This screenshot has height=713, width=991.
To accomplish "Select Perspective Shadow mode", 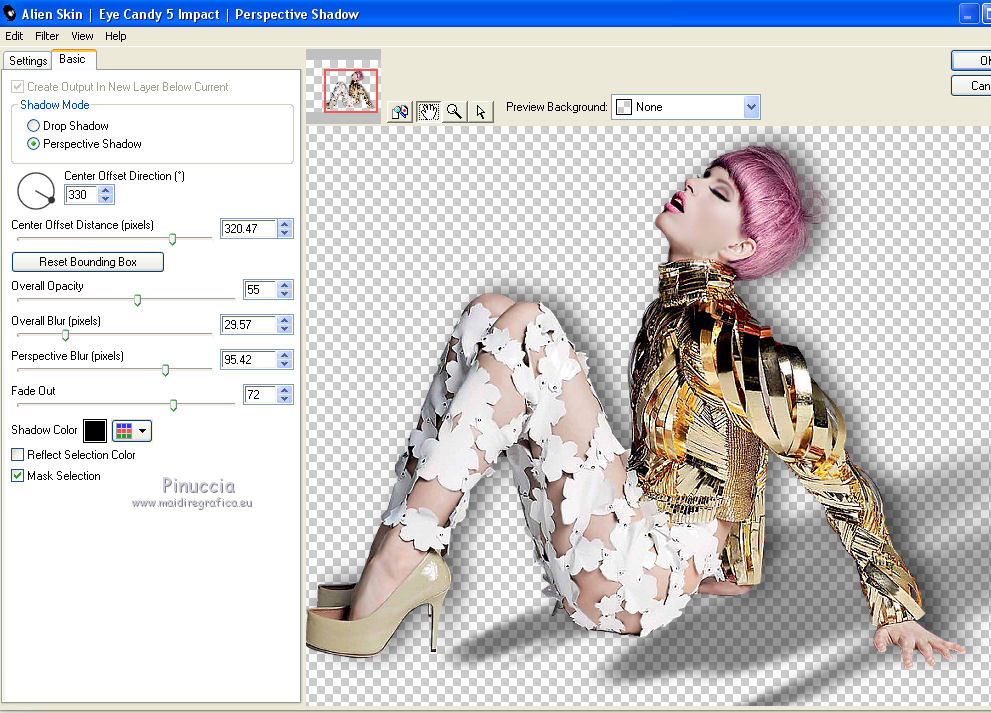I will (33, 143).
